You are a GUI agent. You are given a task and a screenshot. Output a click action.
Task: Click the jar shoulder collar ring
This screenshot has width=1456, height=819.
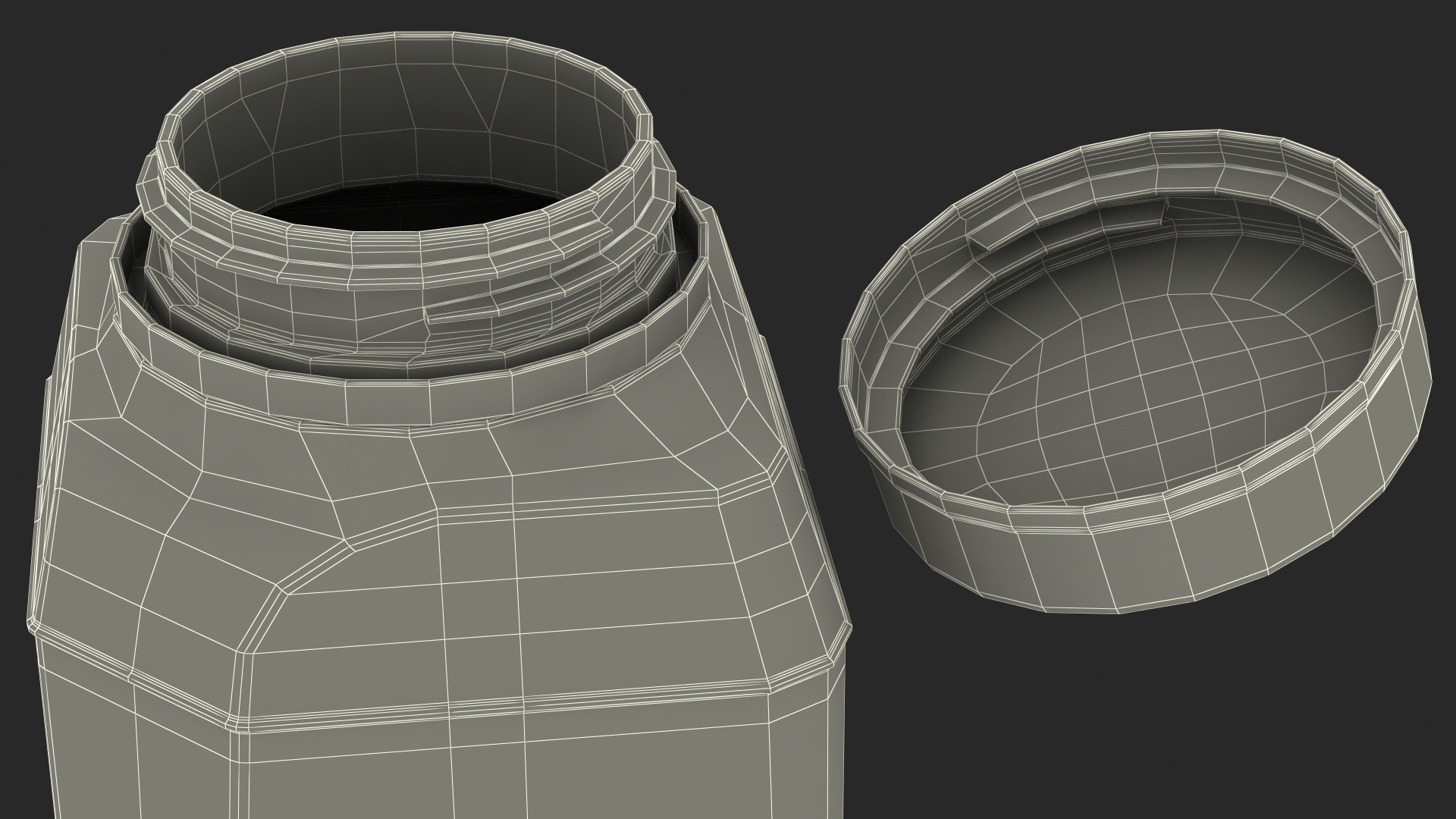pos(387,406)
